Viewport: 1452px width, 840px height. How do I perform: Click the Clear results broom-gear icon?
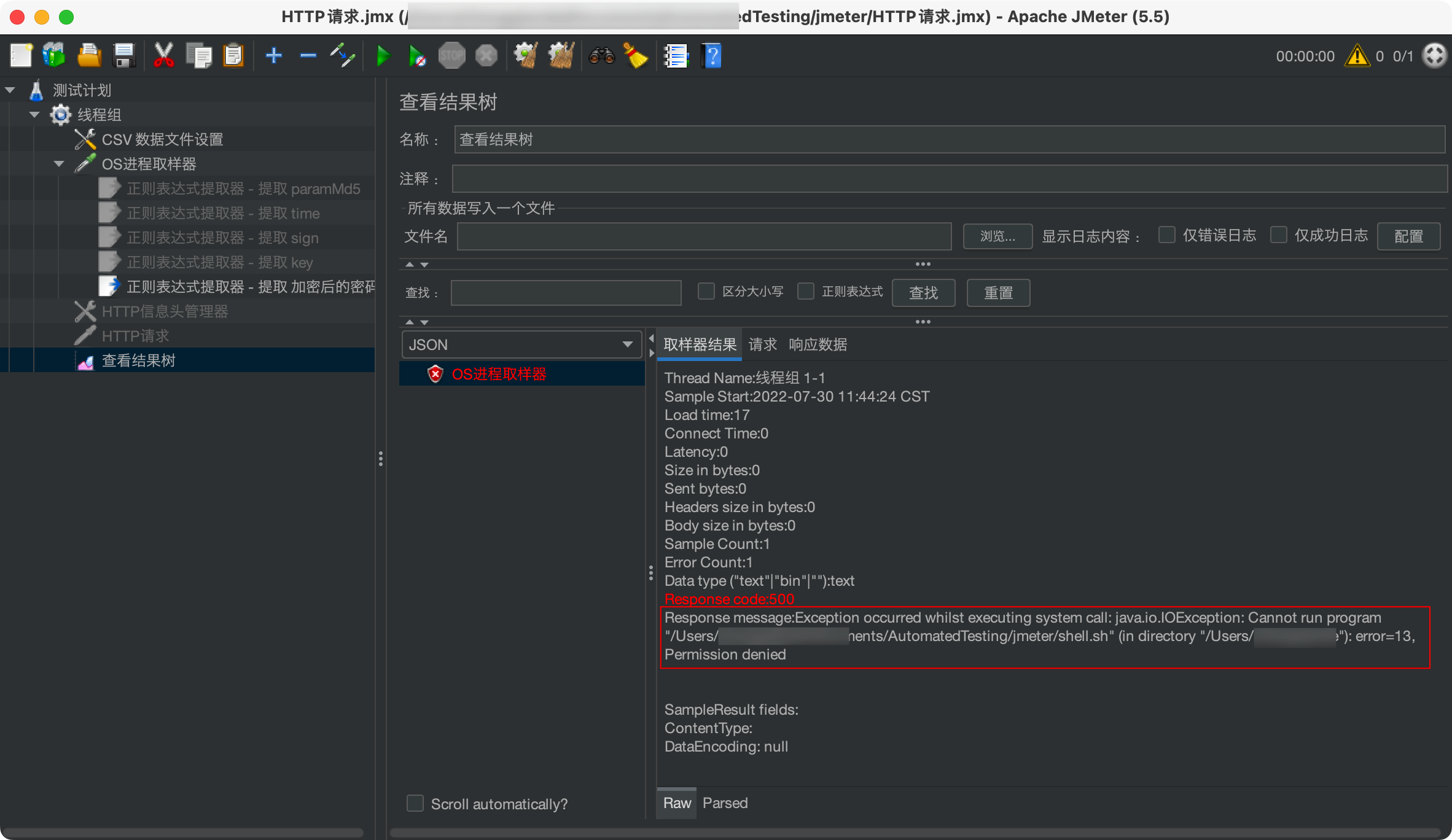click(526, 56)
